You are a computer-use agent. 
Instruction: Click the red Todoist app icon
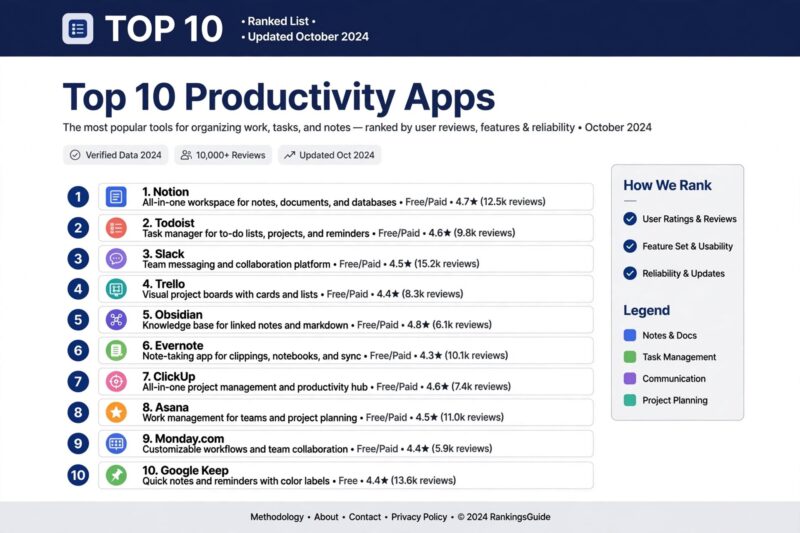[116, 227]
